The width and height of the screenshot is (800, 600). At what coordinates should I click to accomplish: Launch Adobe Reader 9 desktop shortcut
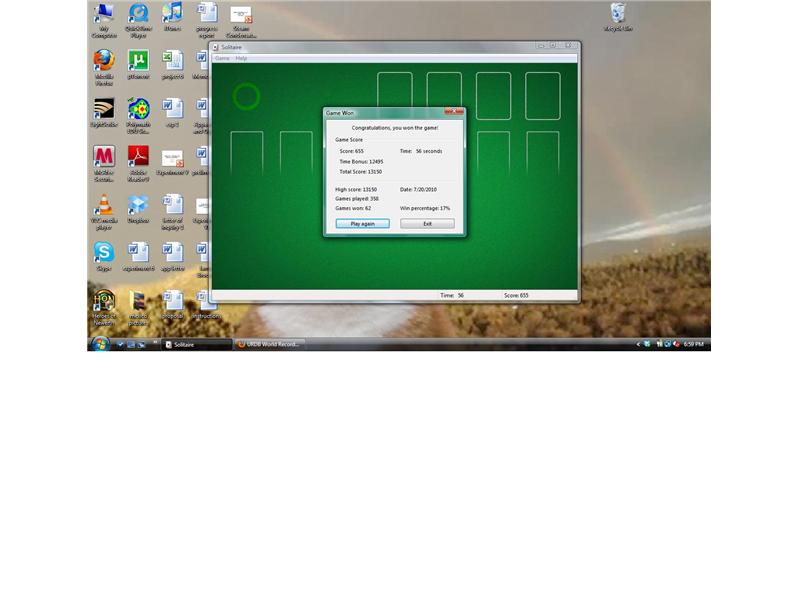tap(138, 164)
